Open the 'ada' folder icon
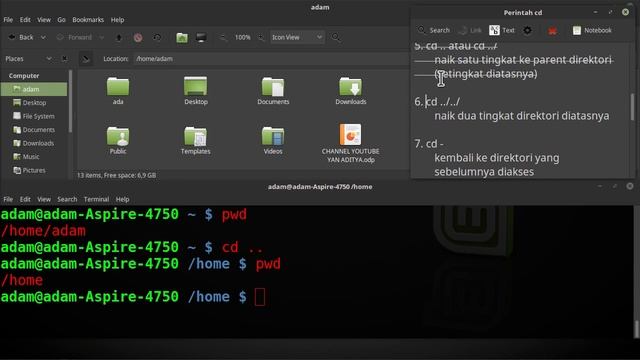Image resolution: width=640 pixels, height=360 pixels. point(118,91)
